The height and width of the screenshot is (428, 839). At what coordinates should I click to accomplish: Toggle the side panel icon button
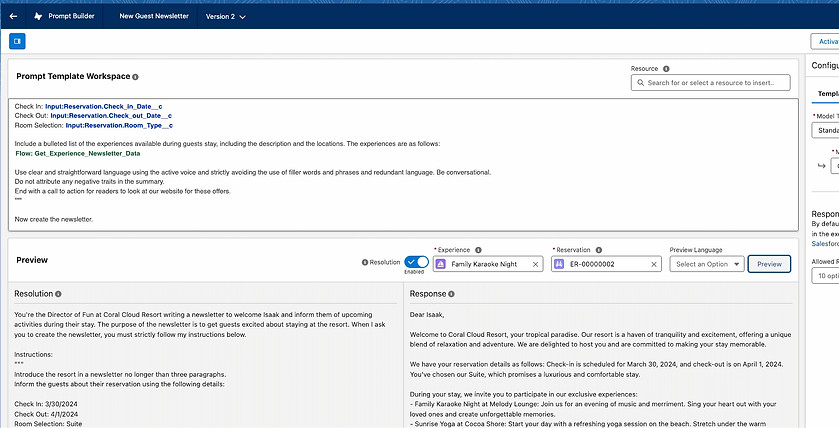click(17, 41)
